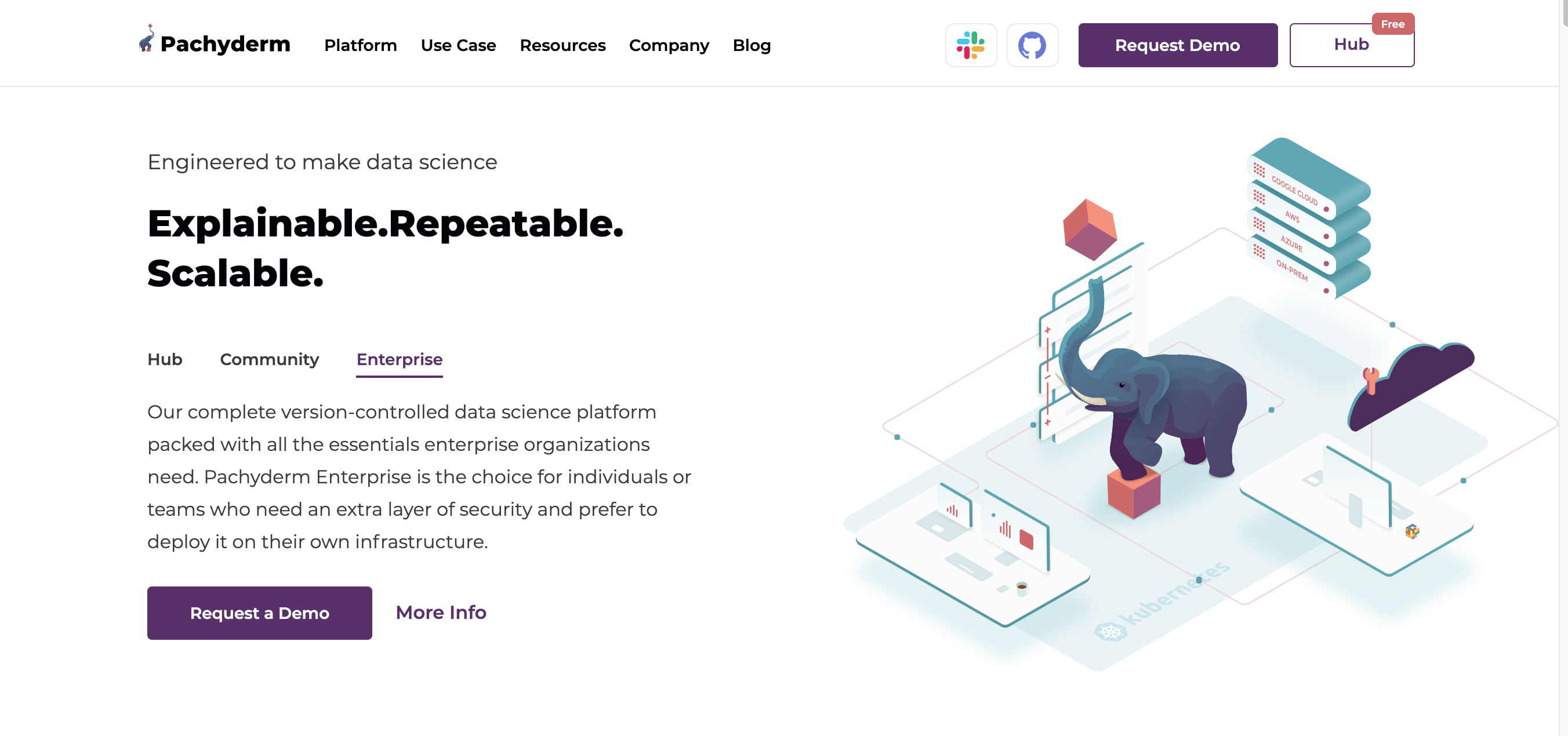Switch to the Community tab
Viewport: 1568px width, 736px height.
270,359
